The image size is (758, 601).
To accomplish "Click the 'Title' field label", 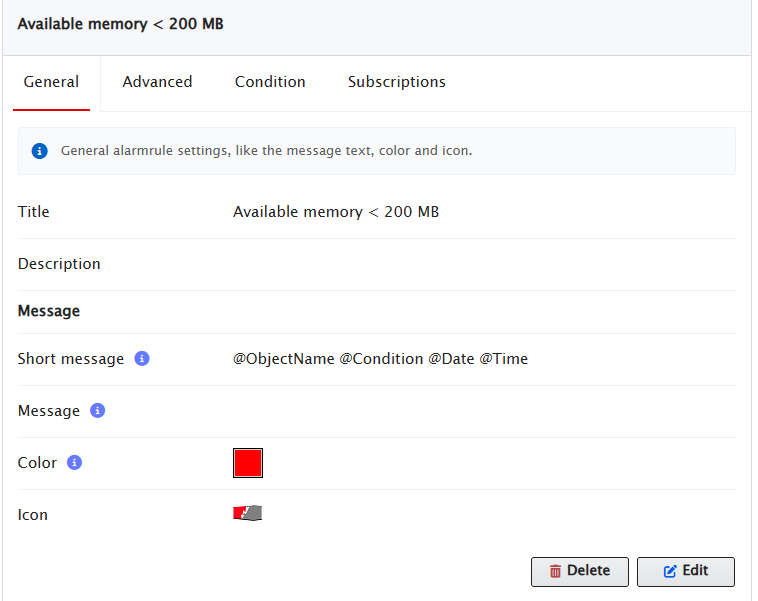I will click(x=33, y=212).
